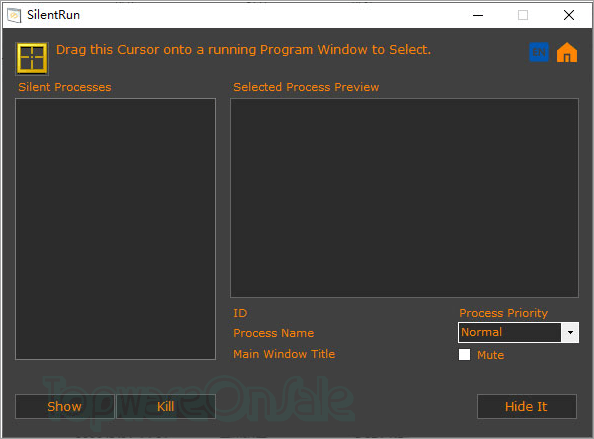Minimize the SilentRun window
This screenshot has width=594, height=439.
click(478, 15)
